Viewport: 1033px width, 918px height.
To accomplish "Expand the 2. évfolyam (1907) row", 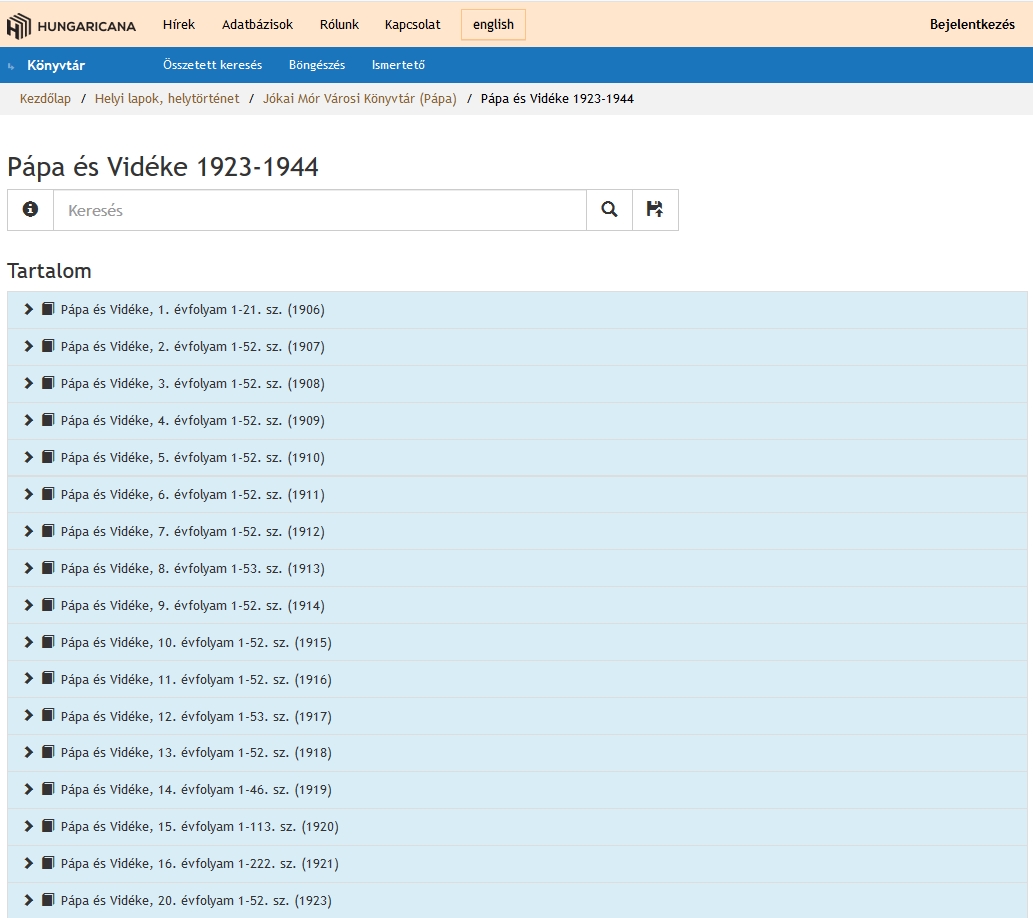I will 28,346.
